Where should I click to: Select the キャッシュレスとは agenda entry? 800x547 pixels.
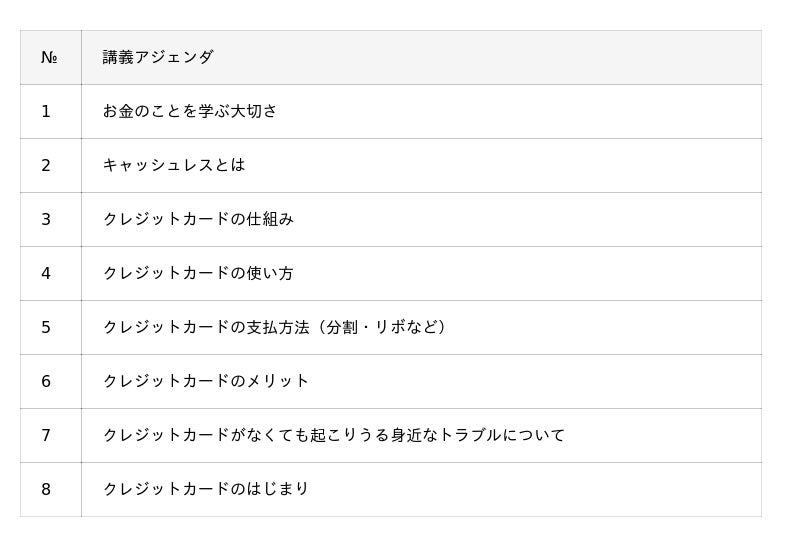coord(174,166)
